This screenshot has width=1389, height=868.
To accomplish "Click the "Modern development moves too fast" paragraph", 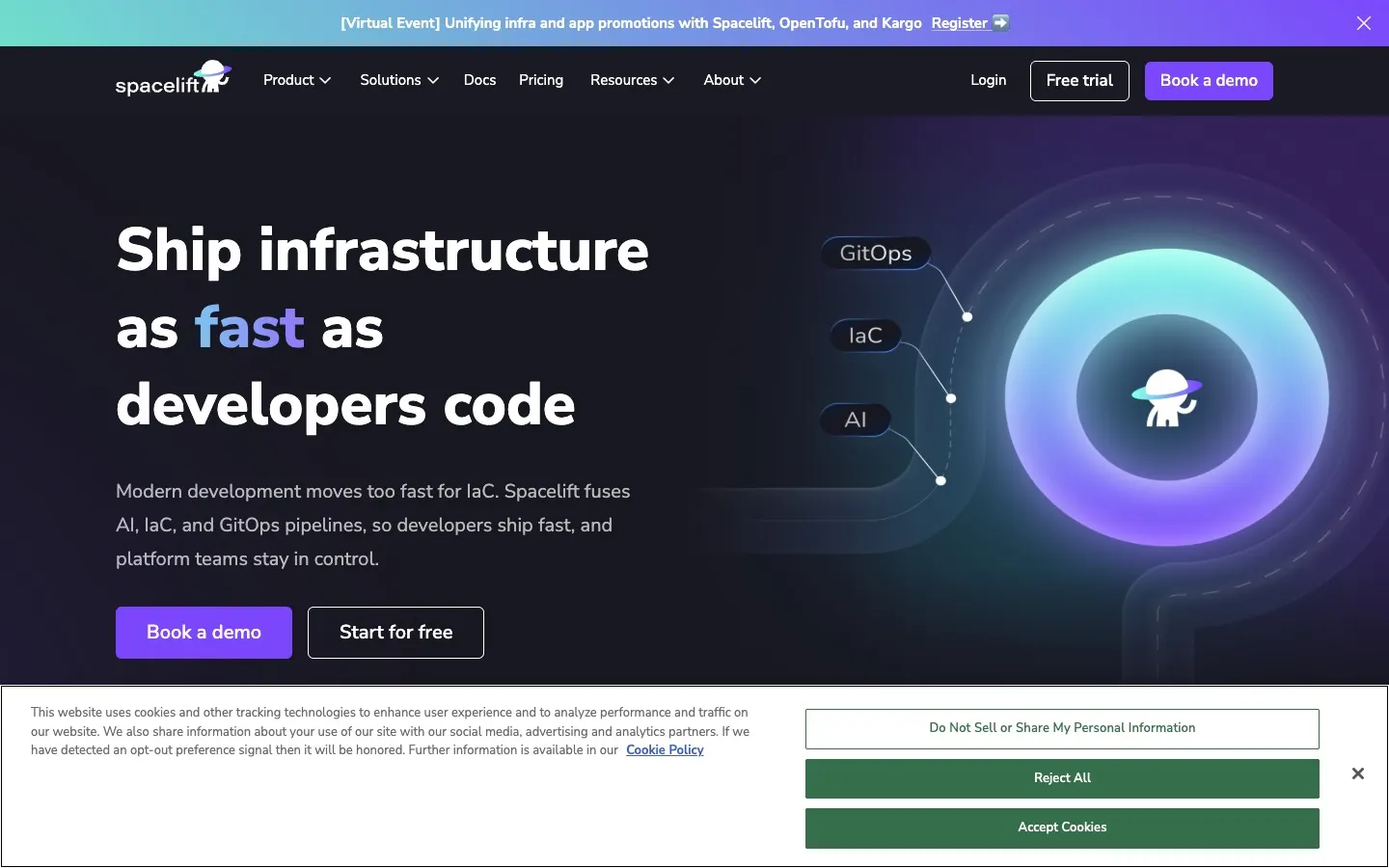I will [x=373, y=525].
